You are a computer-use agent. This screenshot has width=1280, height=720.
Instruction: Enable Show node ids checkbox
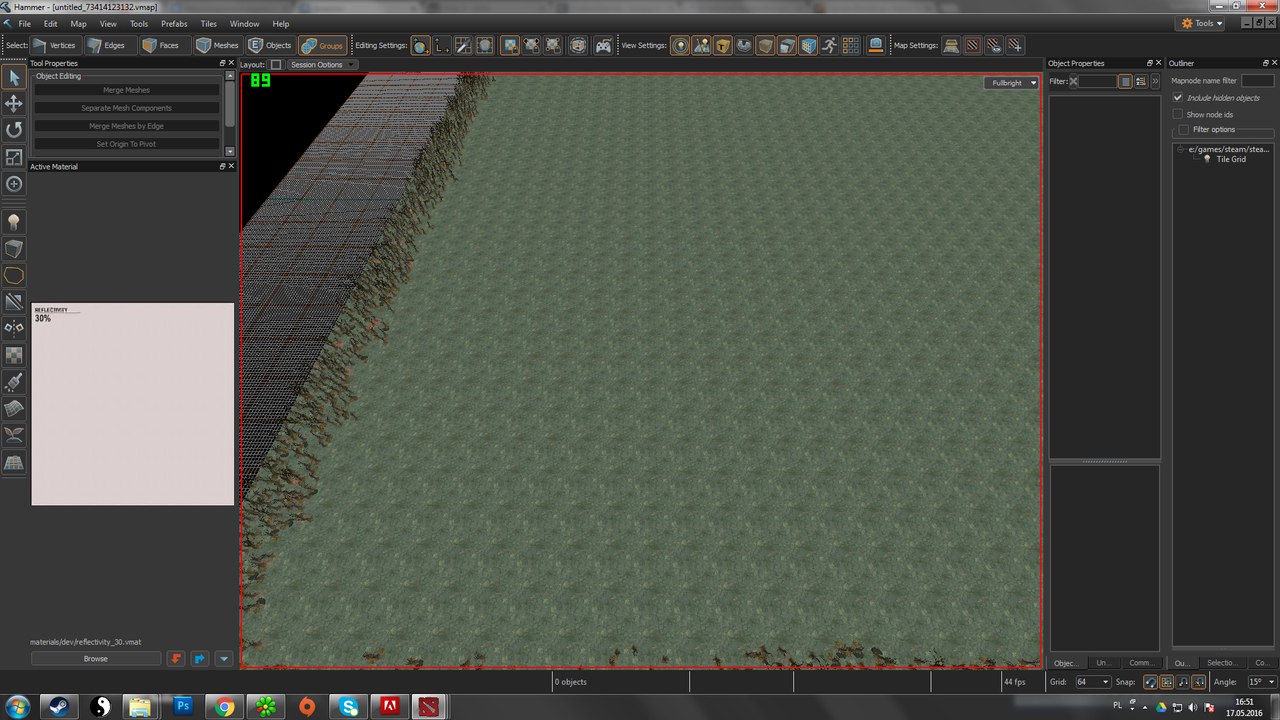pyautogui.click(x=1178, y=114)
